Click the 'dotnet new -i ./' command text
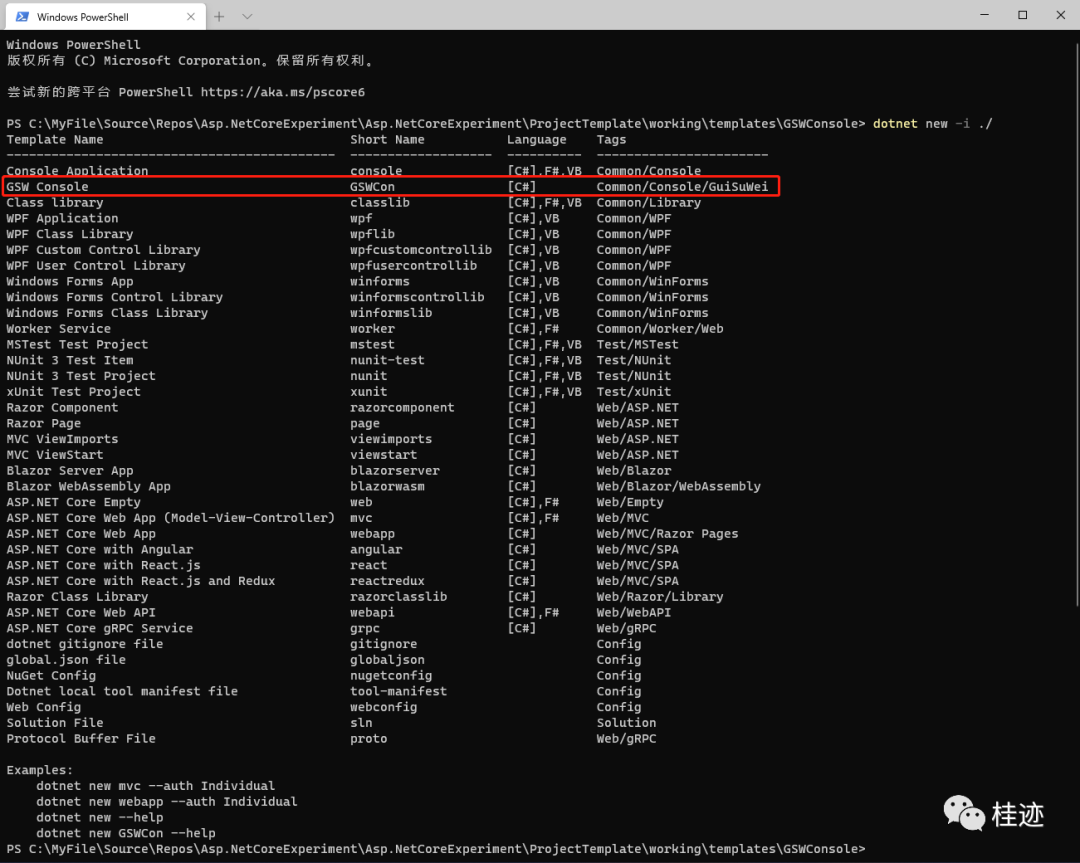The image size is (1080, 863). [x=933, y=124]
